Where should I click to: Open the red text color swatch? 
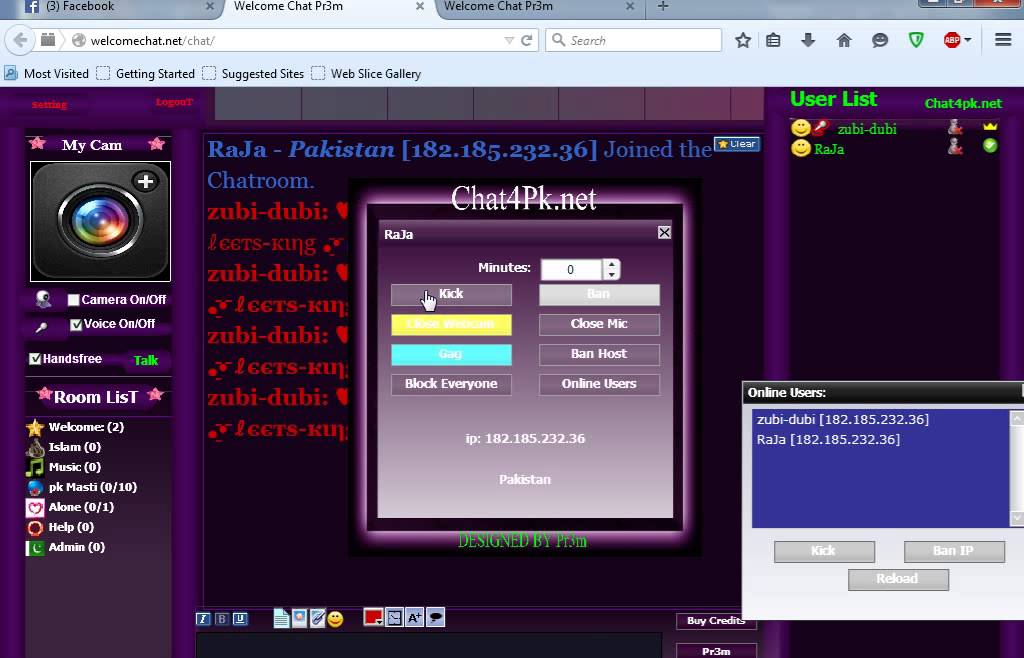coord(373,617)
